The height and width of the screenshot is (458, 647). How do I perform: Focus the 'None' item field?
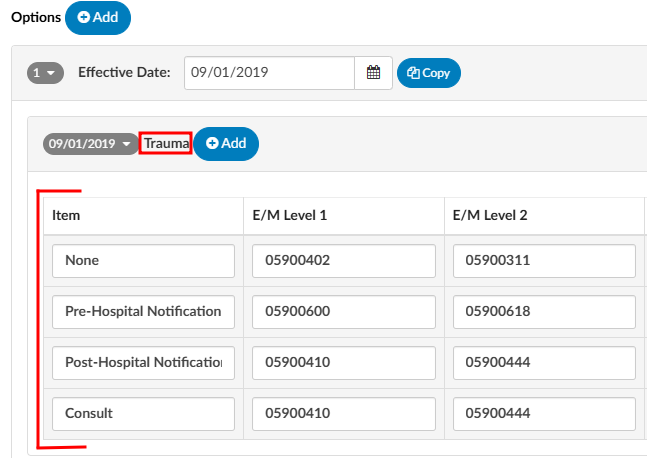[x=143, y=261]
